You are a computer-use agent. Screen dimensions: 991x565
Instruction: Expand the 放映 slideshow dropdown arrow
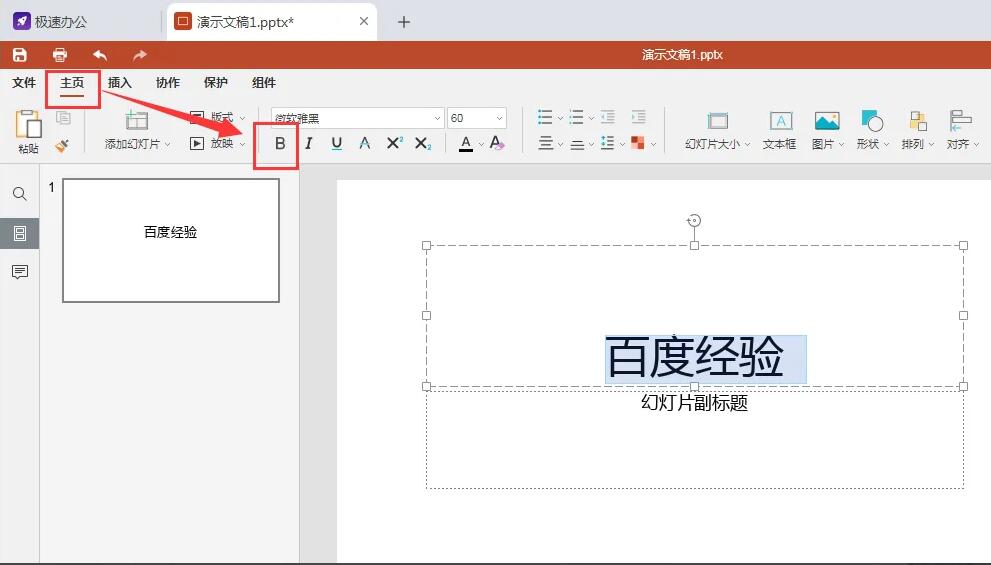(242, 144)
